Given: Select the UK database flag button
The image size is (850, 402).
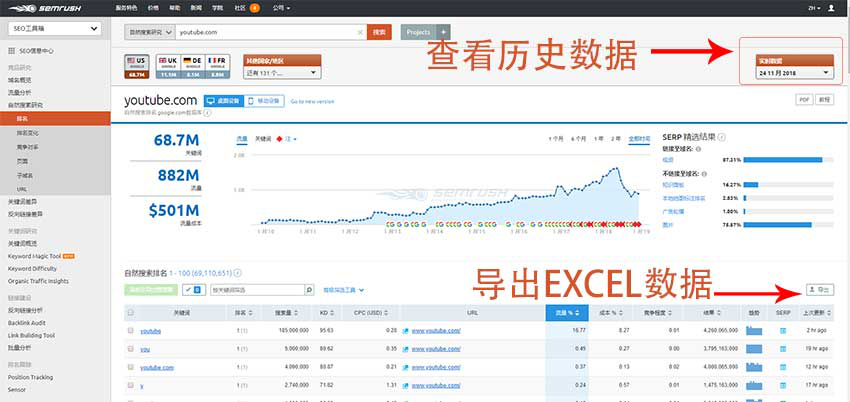Looking at the screenshot, I should pyautogui.click(x=168, y=67).
